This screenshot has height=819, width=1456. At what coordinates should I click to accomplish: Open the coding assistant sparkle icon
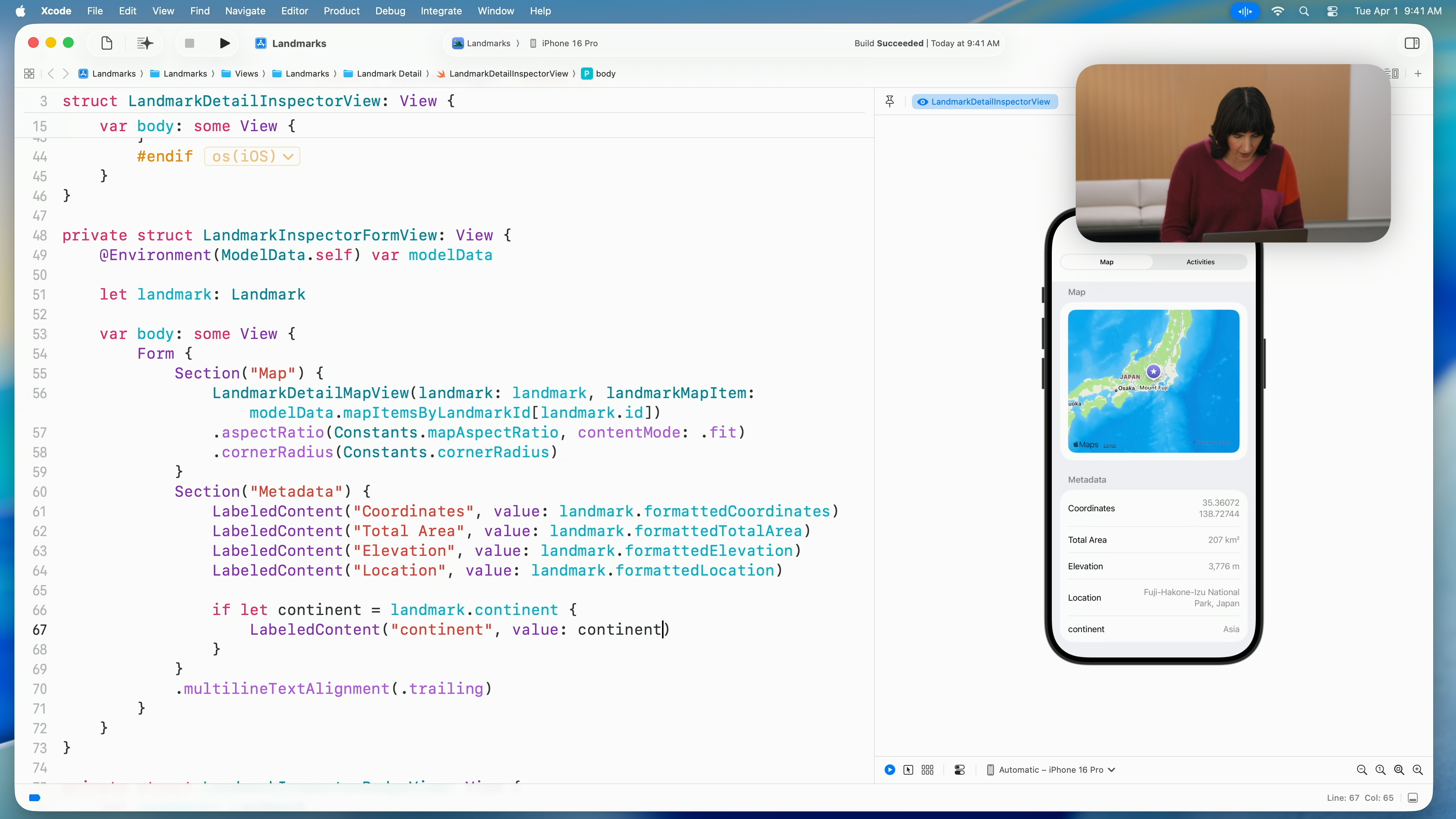click(x=145, y=44)
